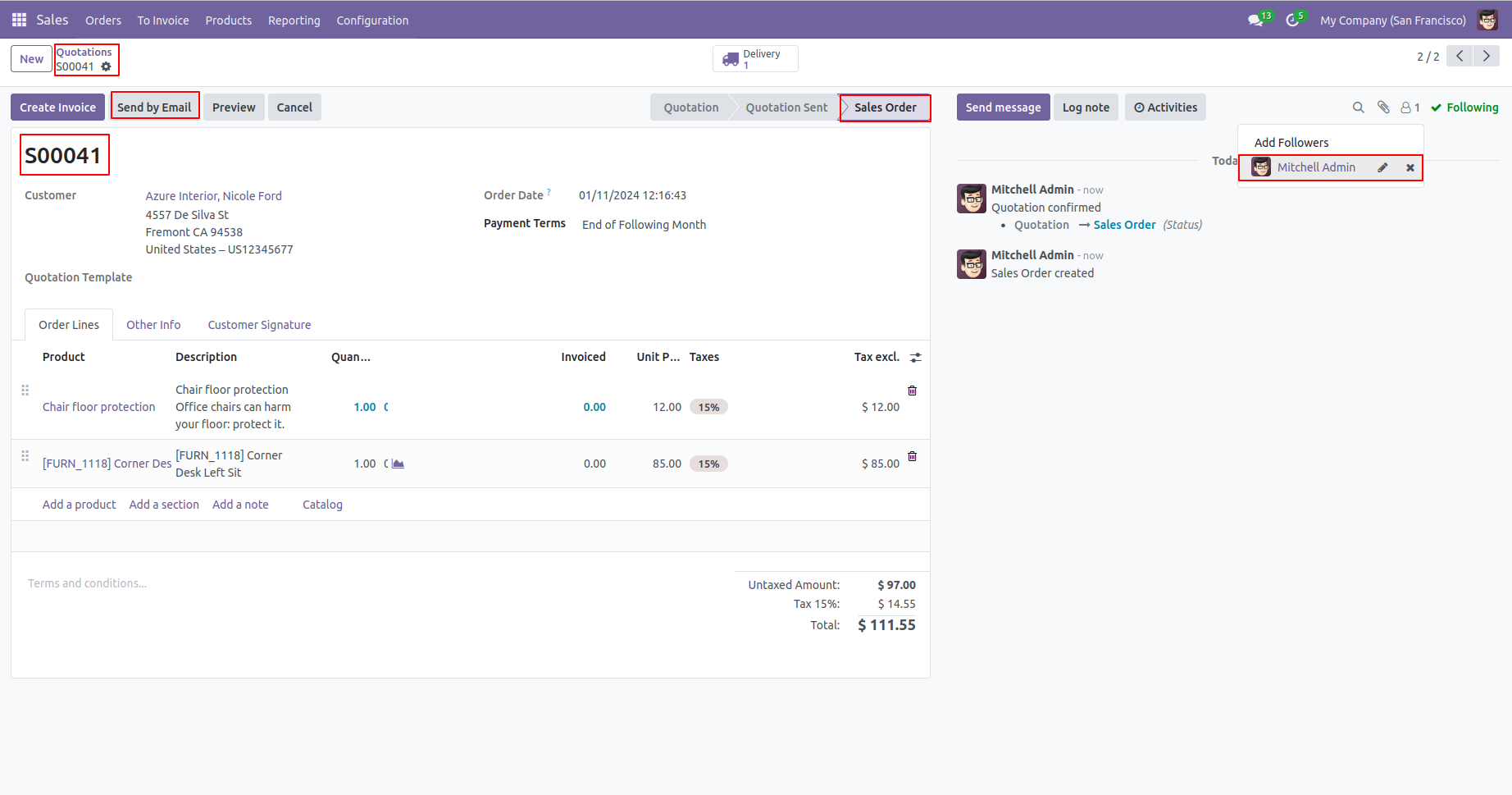Image resolution: width=1512 pixels, height=795 pixels.
Task: Edit Mitchell Admin follower subscription pencil
Action: pyautogui.click(x=1382, y=167)
